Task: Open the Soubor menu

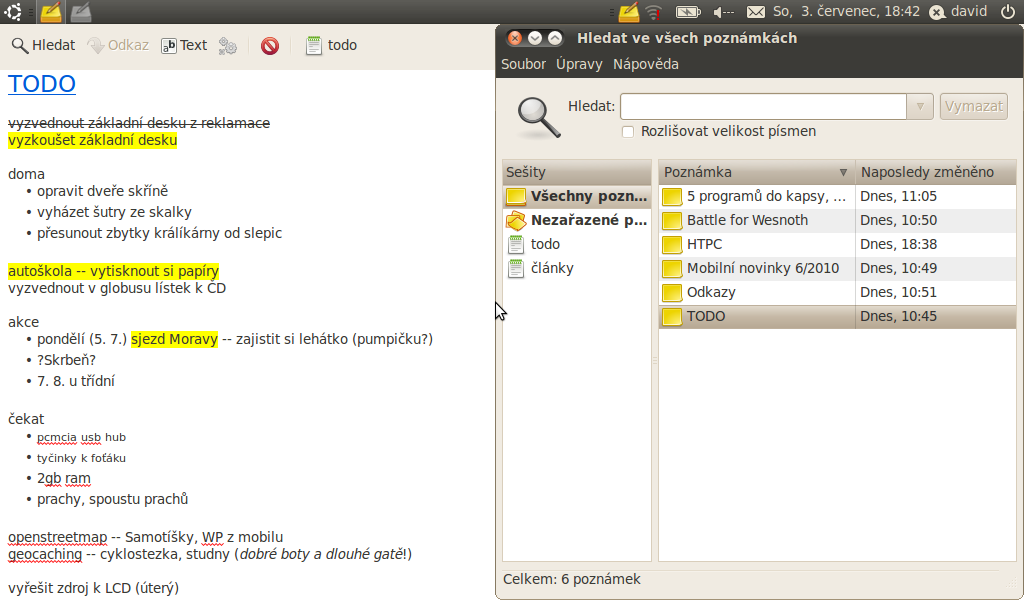Action: 523,64
